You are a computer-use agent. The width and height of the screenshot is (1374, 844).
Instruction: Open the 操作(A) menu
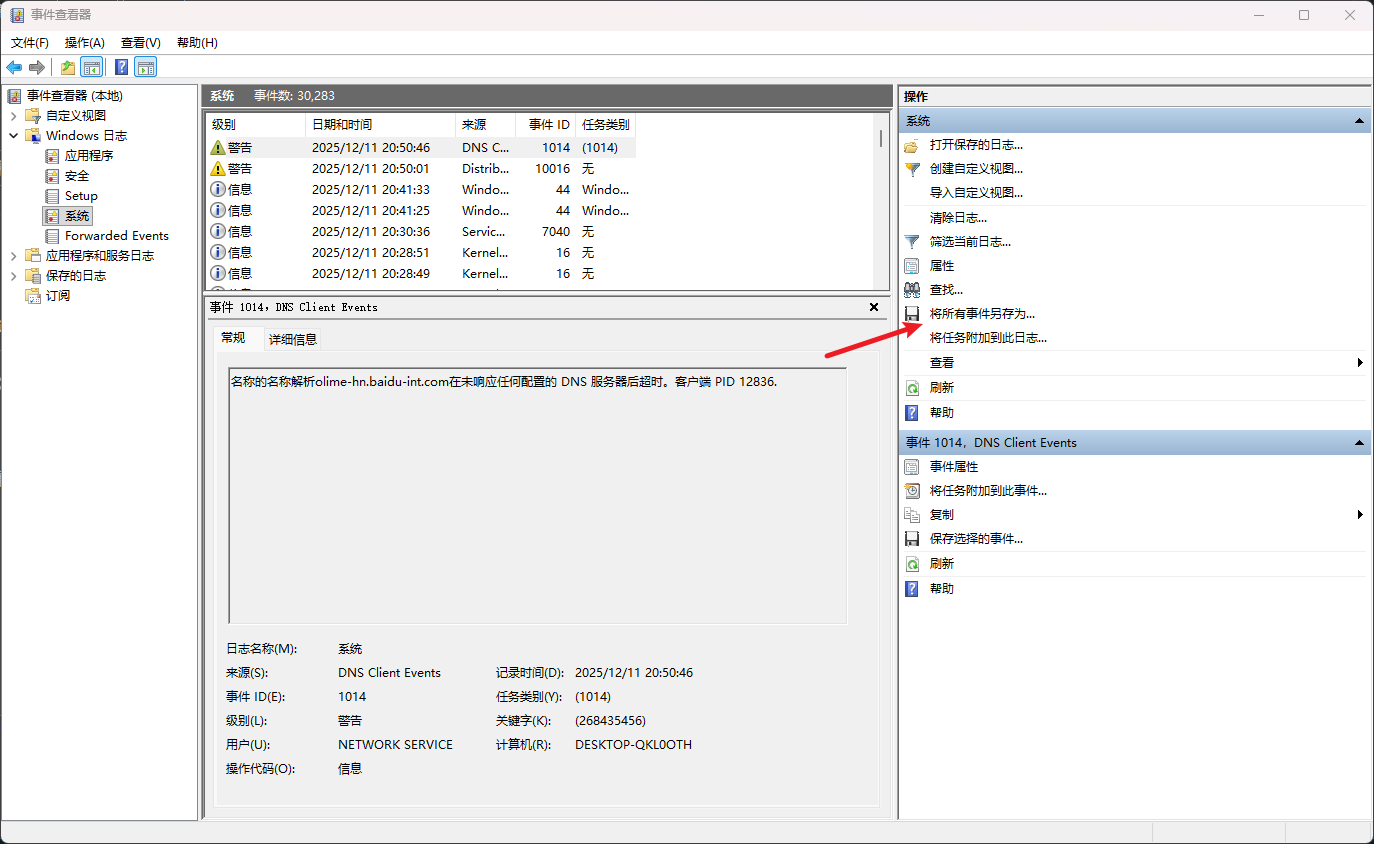[85, 42]
